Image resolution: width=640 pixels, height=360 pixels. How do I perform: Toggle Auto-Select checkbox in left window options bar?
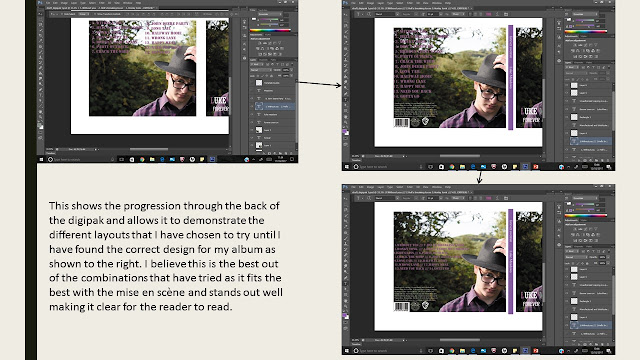click(62, 14)
